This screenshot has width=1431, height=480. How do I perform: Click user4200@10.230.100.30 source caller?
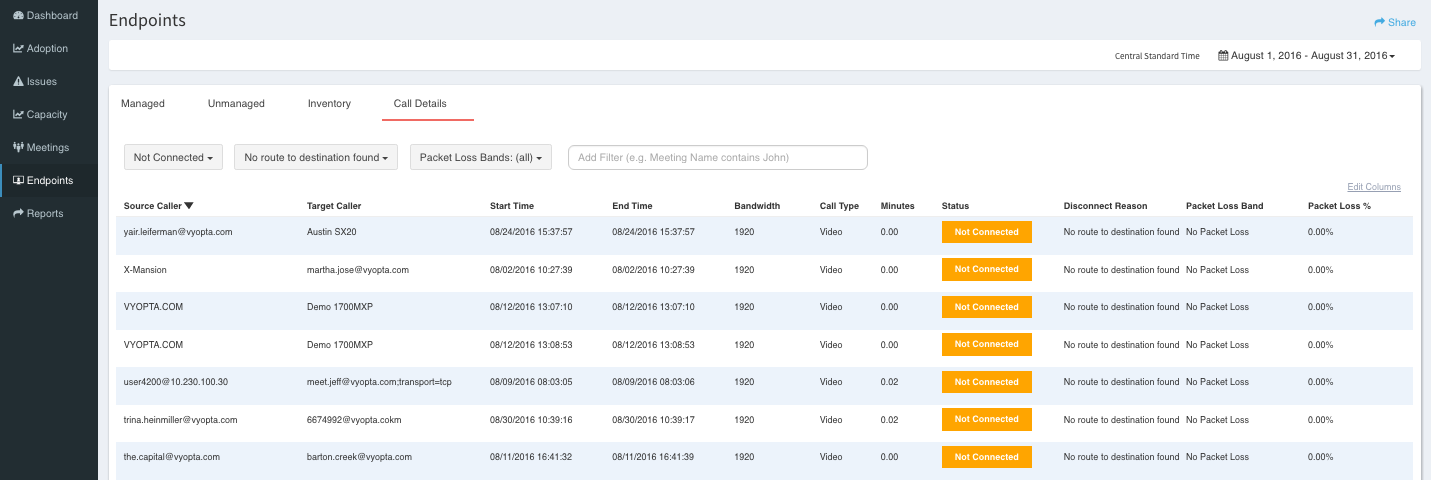[176, 382]
